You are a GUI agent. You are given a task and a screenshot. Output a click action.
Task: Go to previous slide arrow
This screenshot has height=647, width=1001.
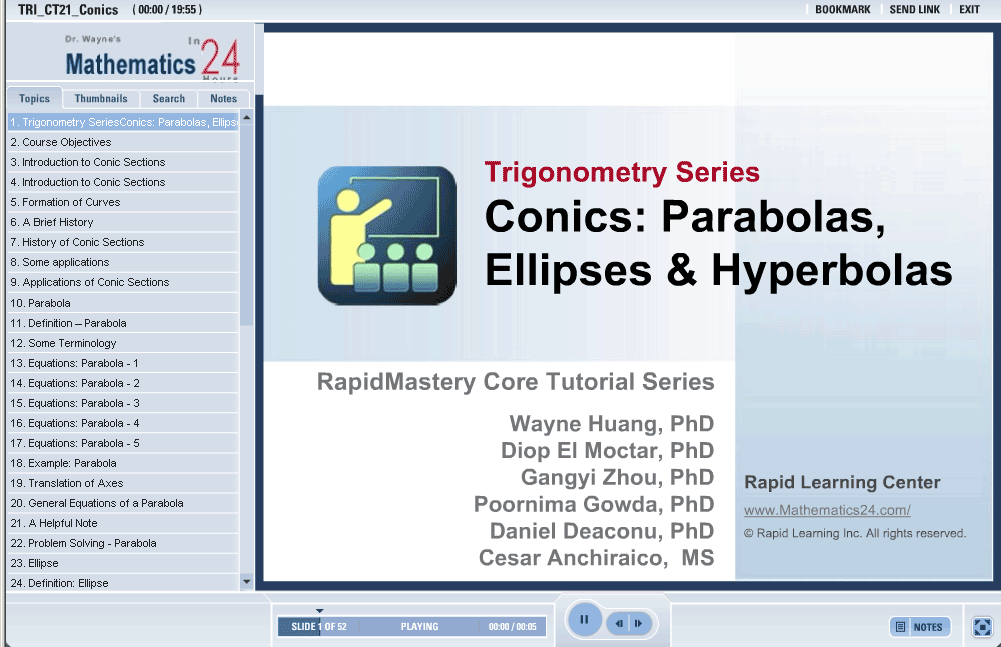[x=619, y=623]
